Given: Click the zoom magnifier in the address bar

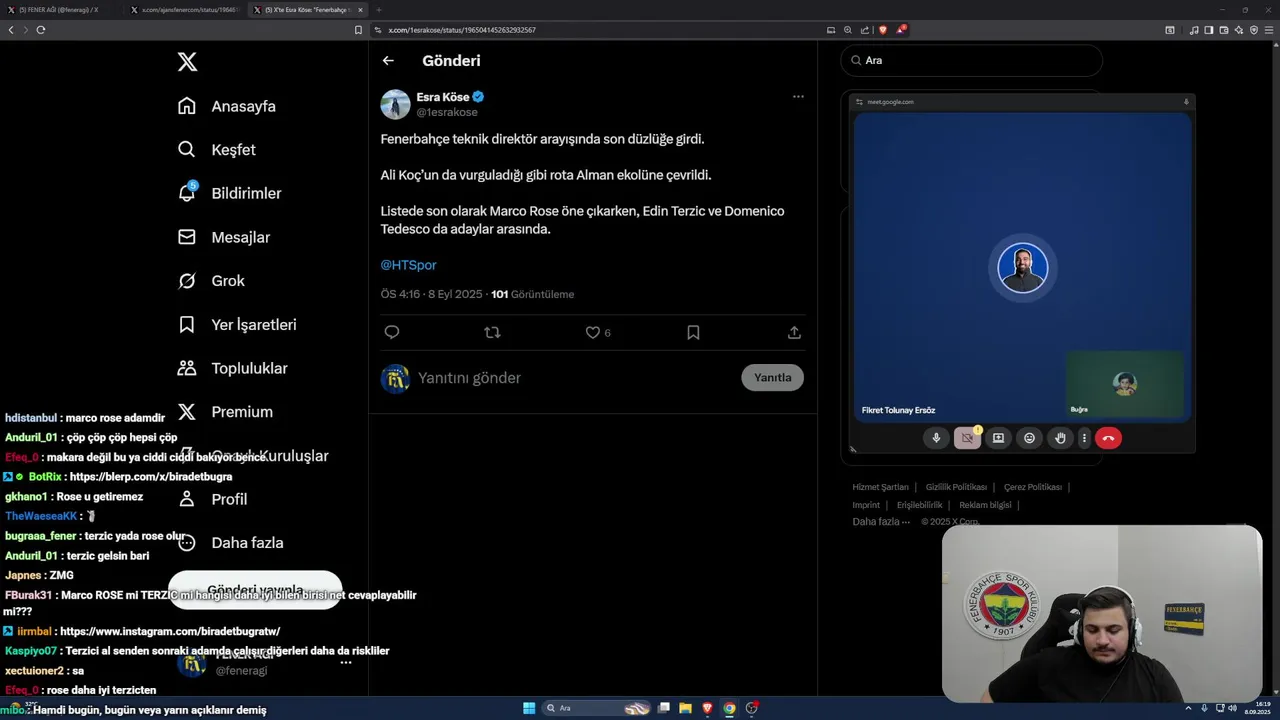Looking at the screenshot, I should coord(848,30).
